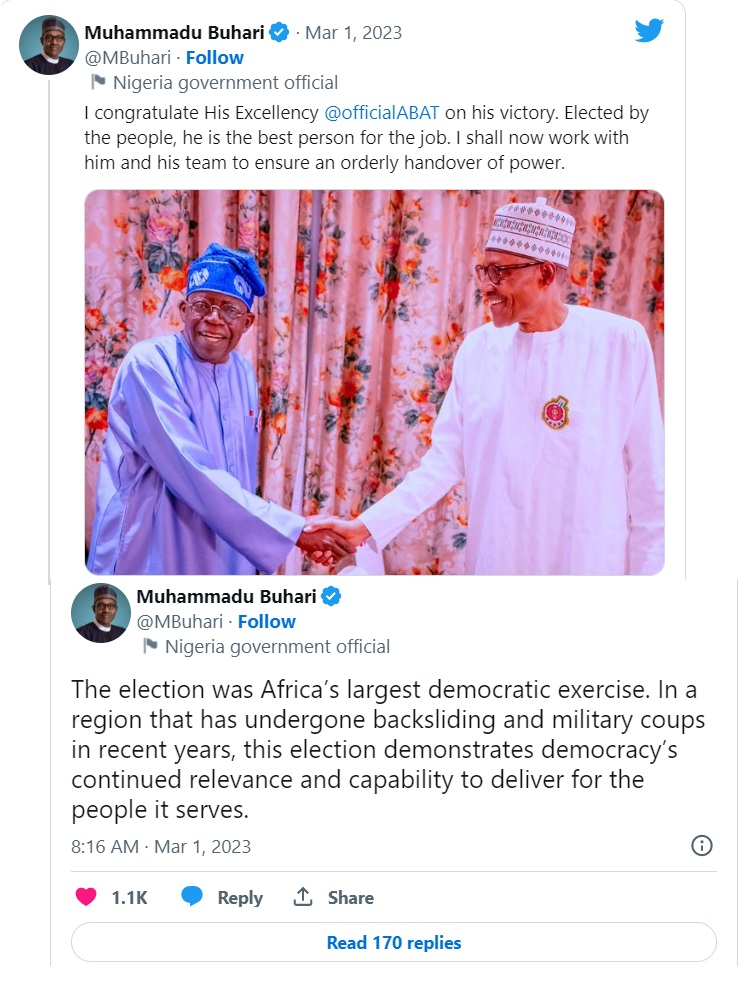The width and height of the screenshot is (745, 1001).
Task: Click flag icon beside first tweet's government label
Action: 98,83
